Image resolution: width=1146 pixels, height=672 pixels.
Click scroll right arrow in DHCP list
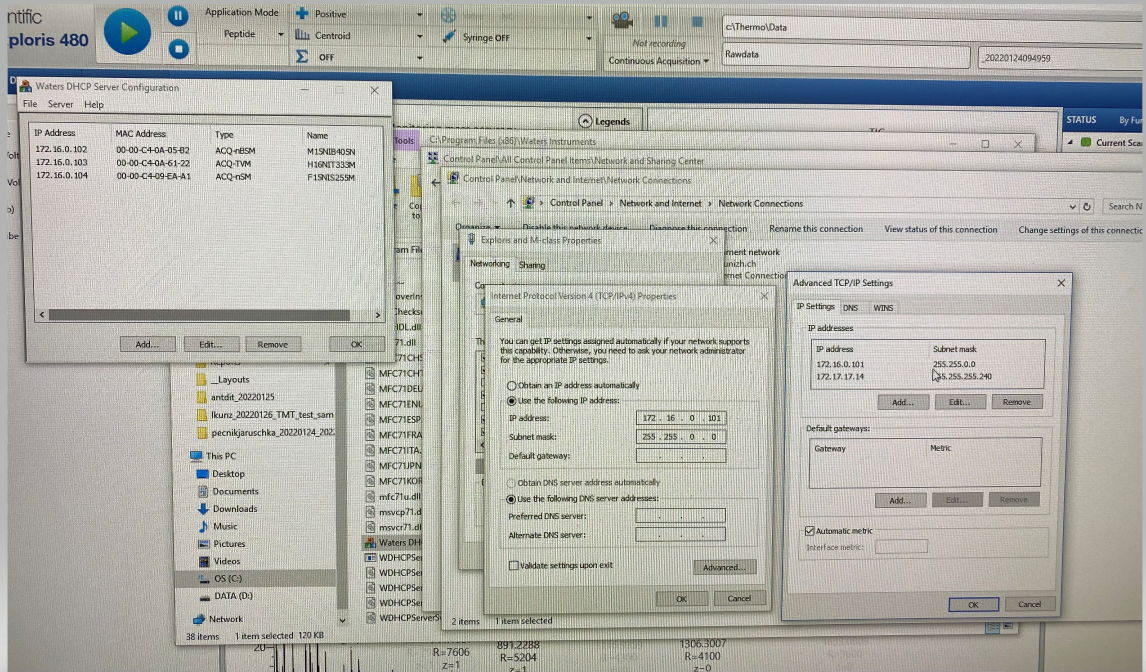[377, 314]
